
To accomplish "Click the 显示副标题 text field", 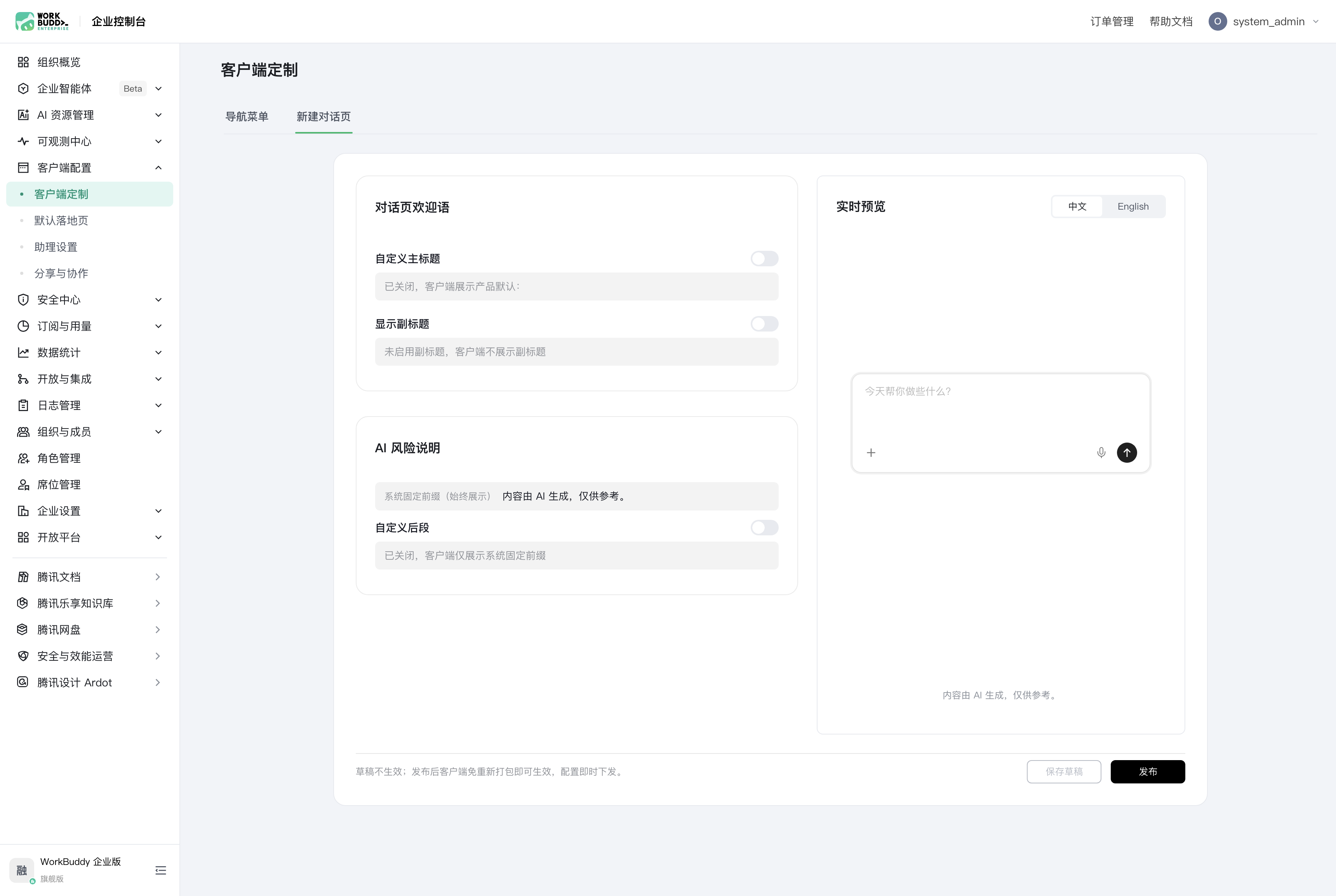I will 576,351.
